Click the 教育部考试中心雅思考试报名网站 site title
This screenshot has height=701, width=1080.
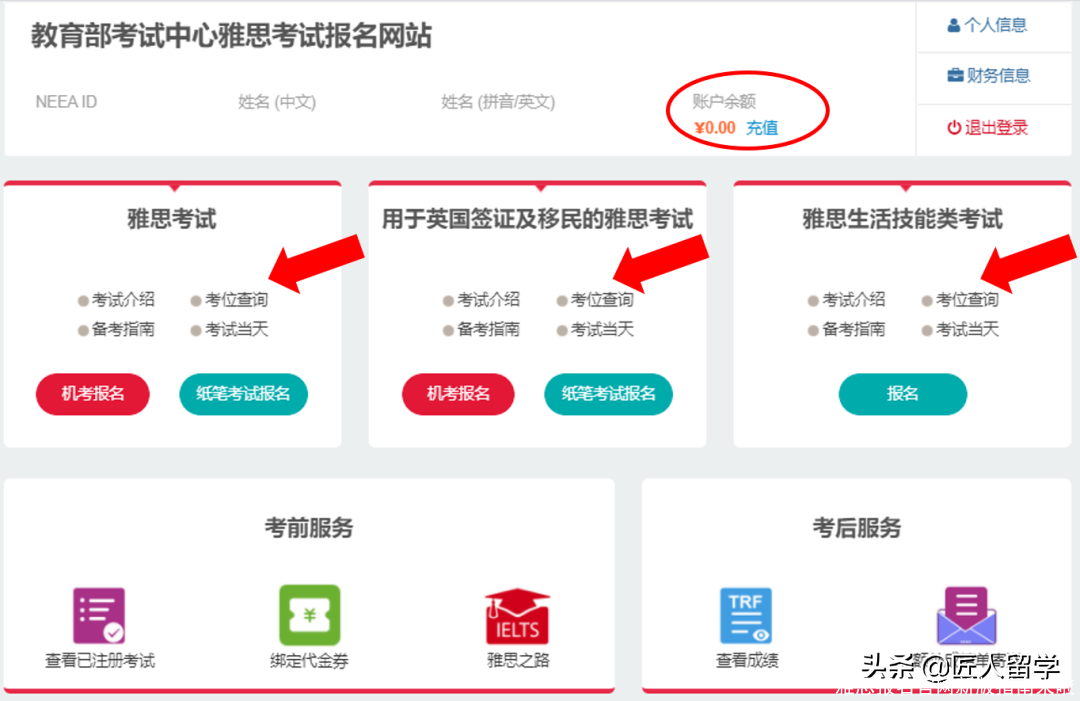click(229, 33)
